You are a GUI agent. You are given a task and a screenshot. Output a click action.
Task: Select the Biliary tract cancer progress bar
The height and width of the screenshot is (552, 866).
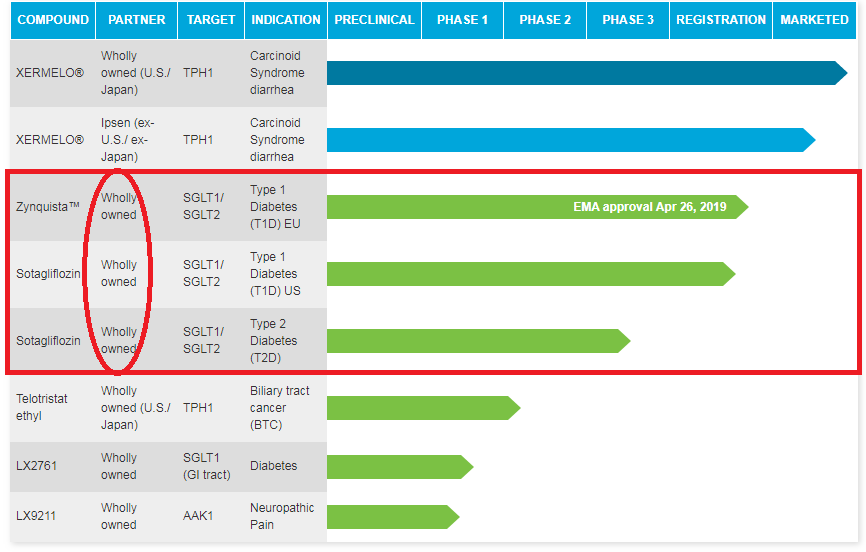[422, 407]
